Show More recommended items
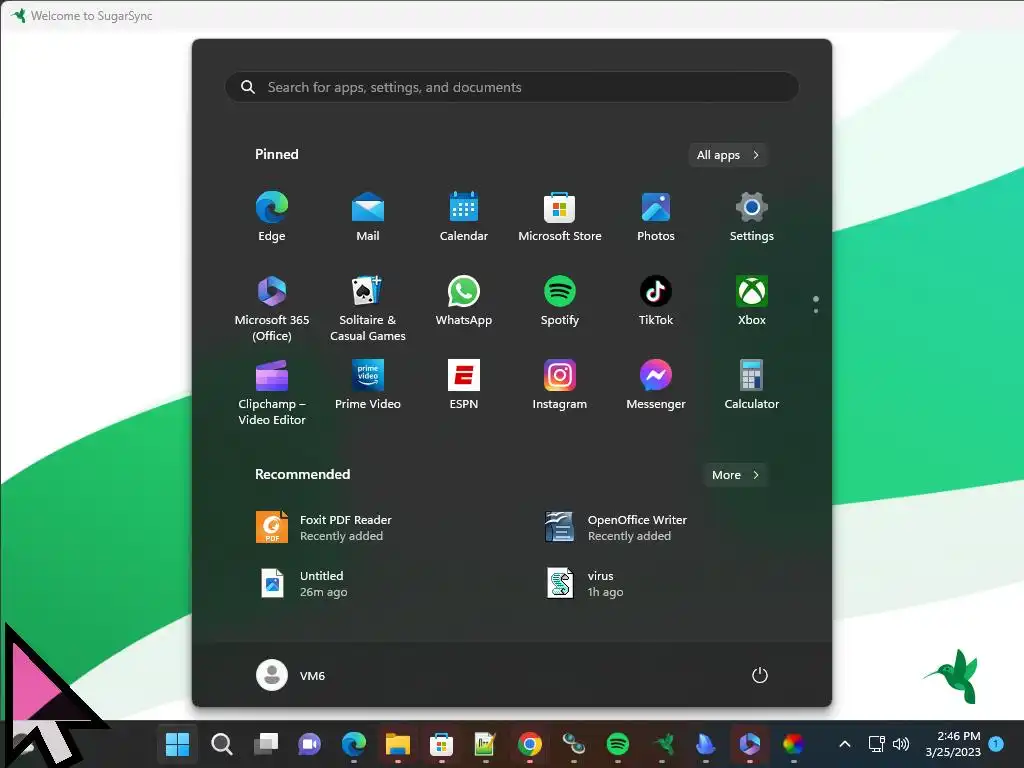Screen dimensions: 1024x768 coord(735,475)
